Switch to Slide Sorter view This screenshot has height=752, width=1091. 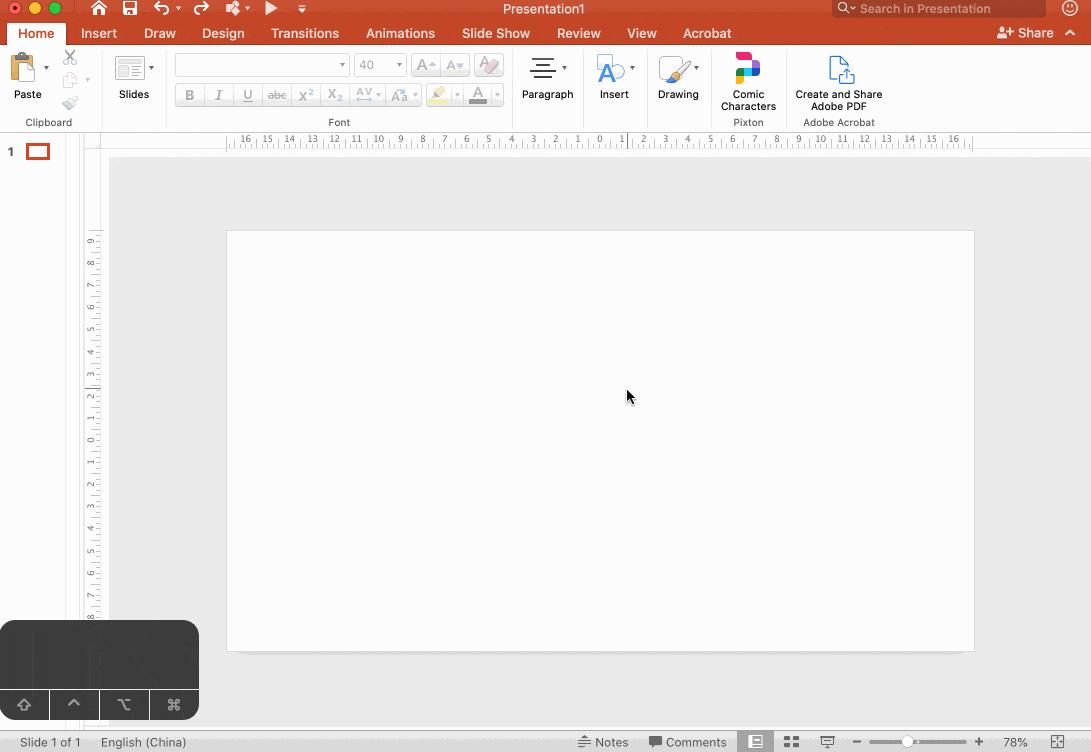(x=791, y=742)
